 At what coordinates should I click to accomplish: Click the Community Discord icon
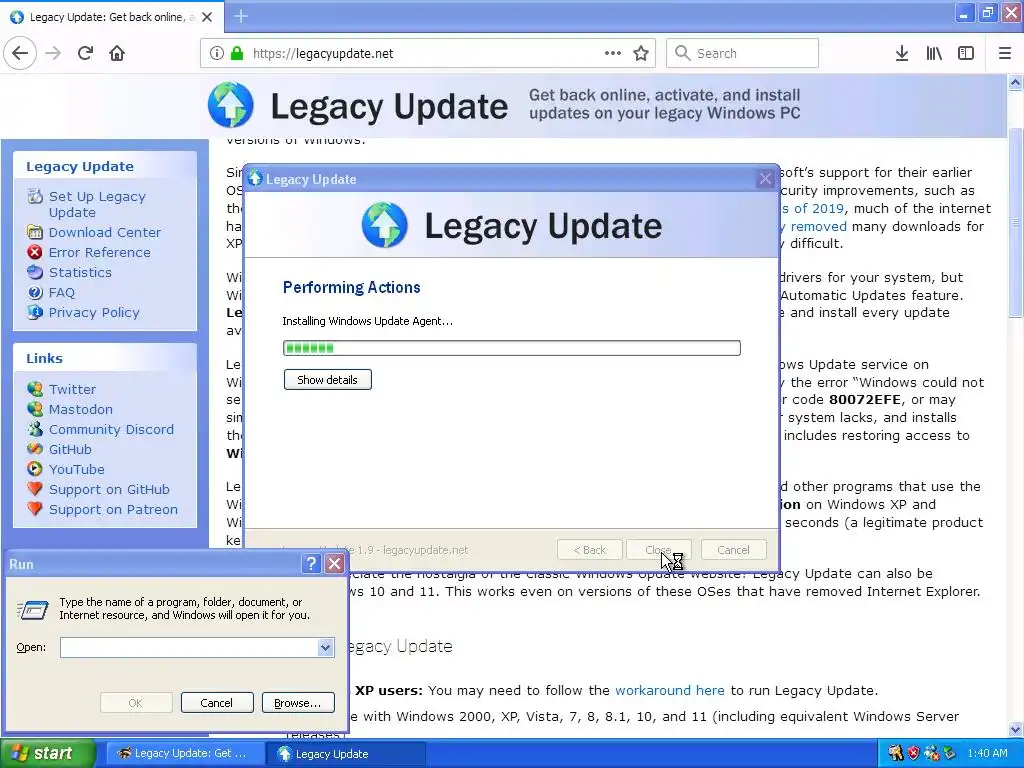[35, 429]
